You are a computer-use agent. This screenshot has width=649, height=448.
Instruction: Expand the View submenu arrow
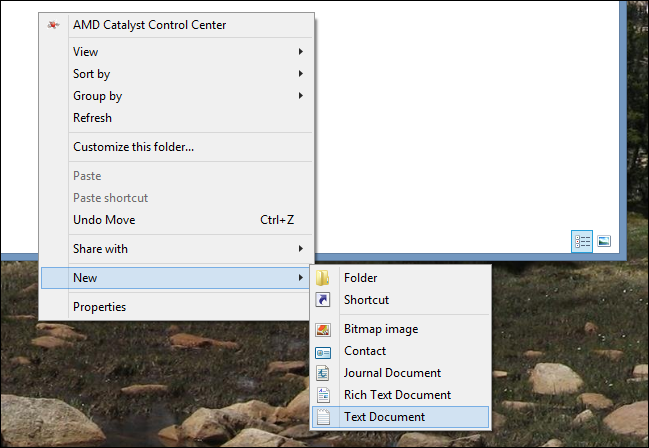tap(300, 52)
